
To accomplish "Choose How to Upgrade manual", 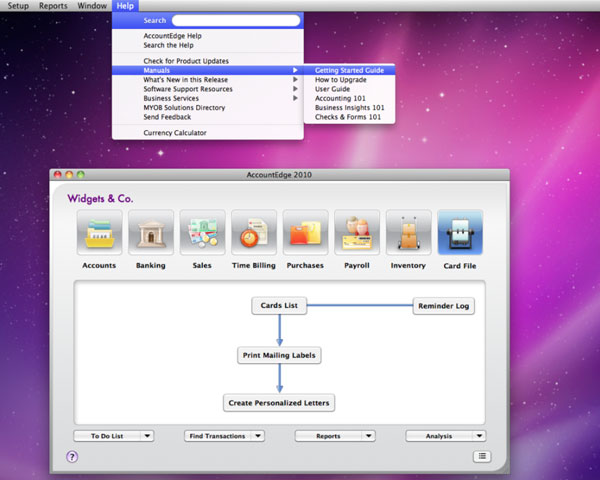I will pyautogui.click(x=349, y=80).
